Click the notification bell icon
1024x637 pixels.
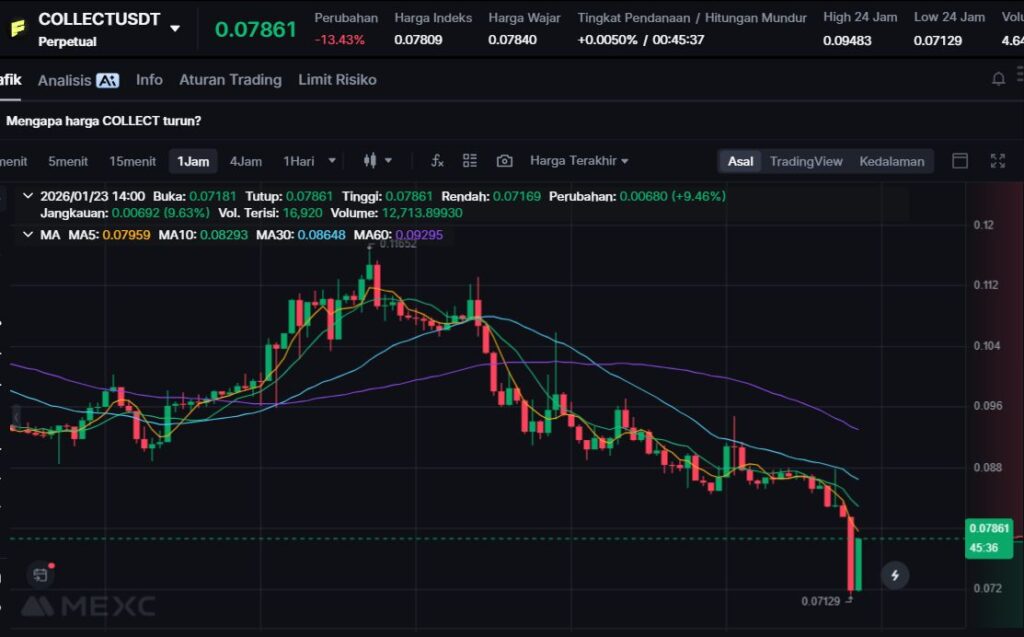pos(997,80)
